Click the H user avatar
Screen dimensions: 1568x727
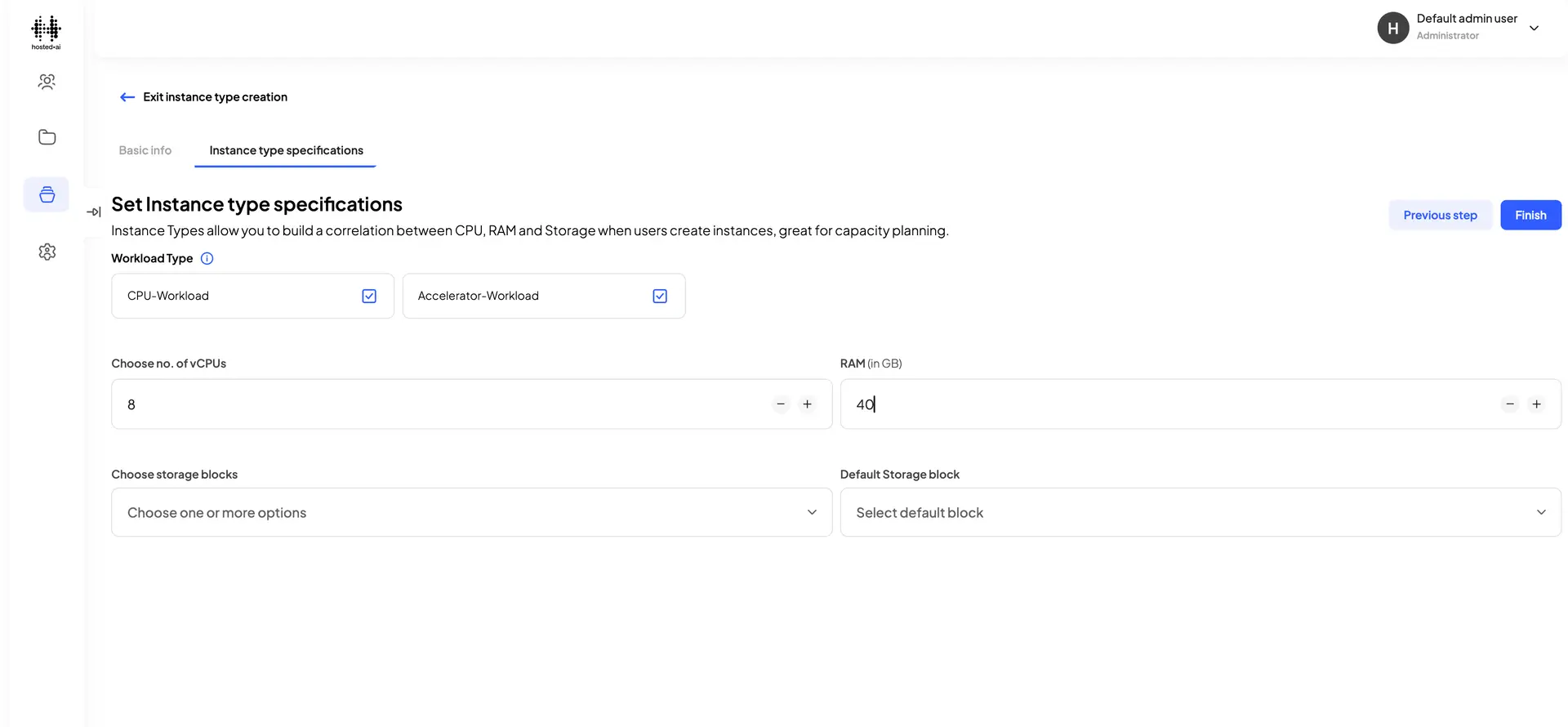[x=1393, y=28]
